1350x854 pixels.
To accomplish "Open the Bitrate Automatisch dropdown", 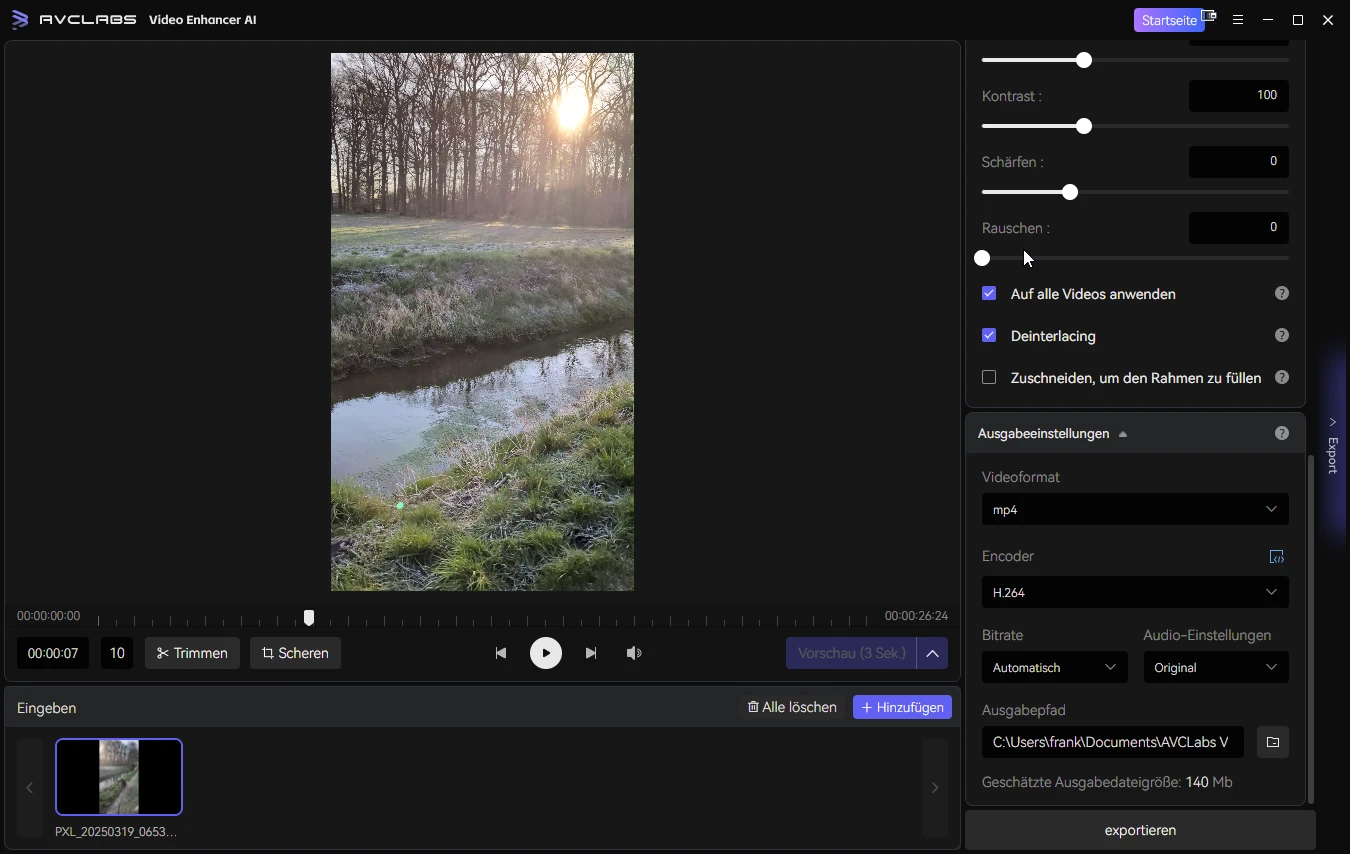I will pyautogui.click(x=1054, y=668).
